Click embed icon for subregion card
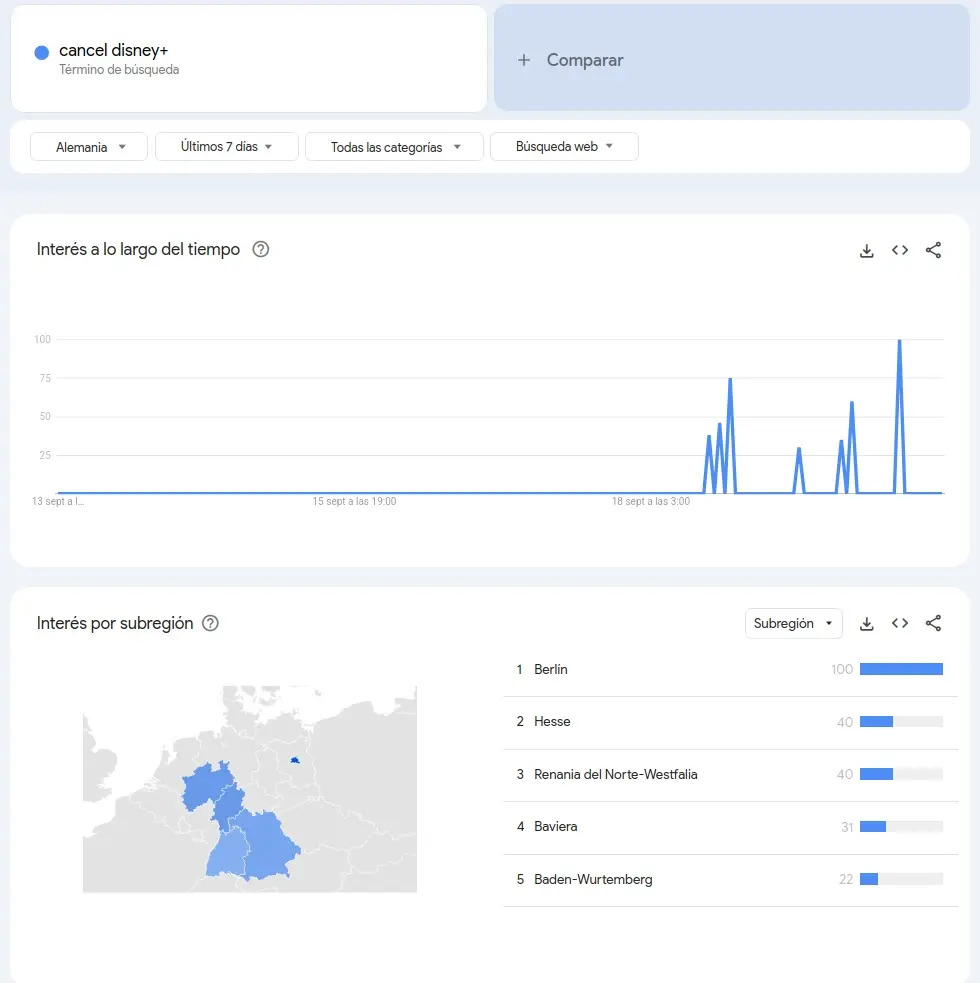Screen dimensions: 980x983 [900, 623]
